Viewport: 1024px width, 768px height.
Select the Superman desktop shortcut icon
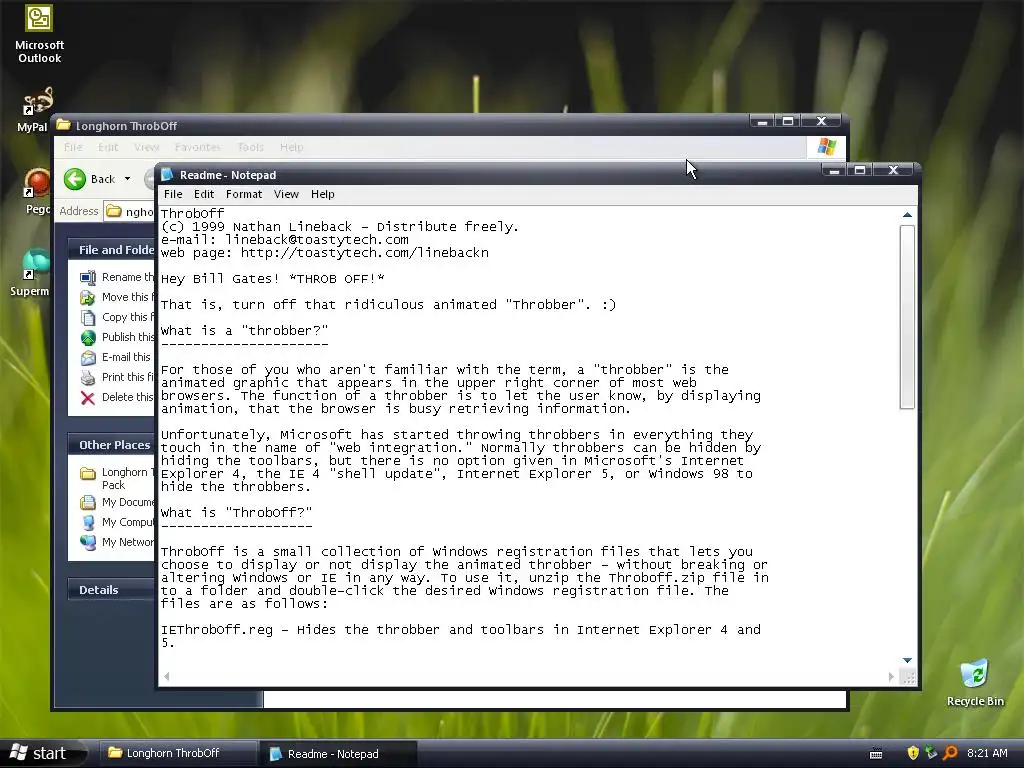coord(36,264)
